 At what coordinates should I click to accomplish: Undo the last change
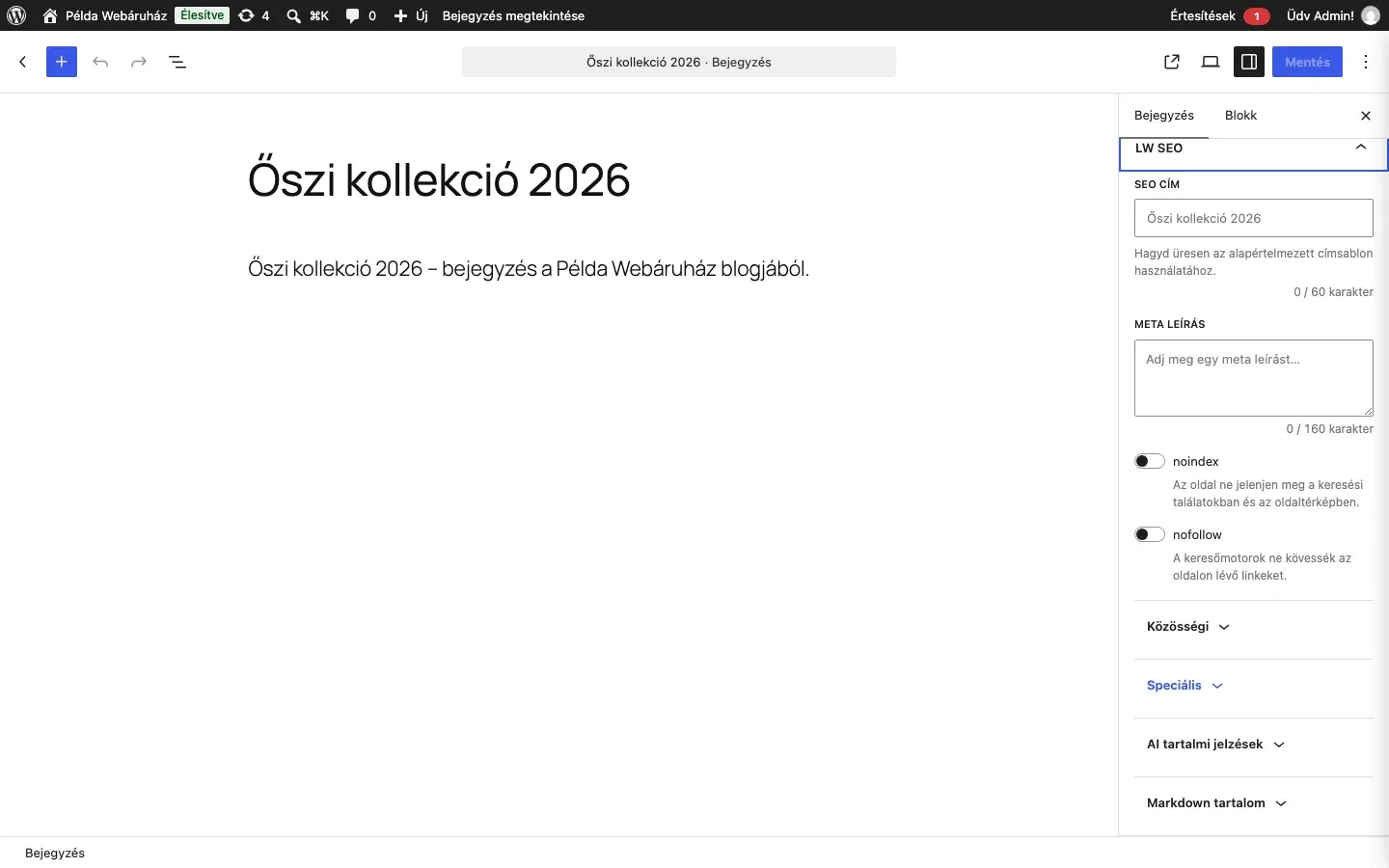100,62
